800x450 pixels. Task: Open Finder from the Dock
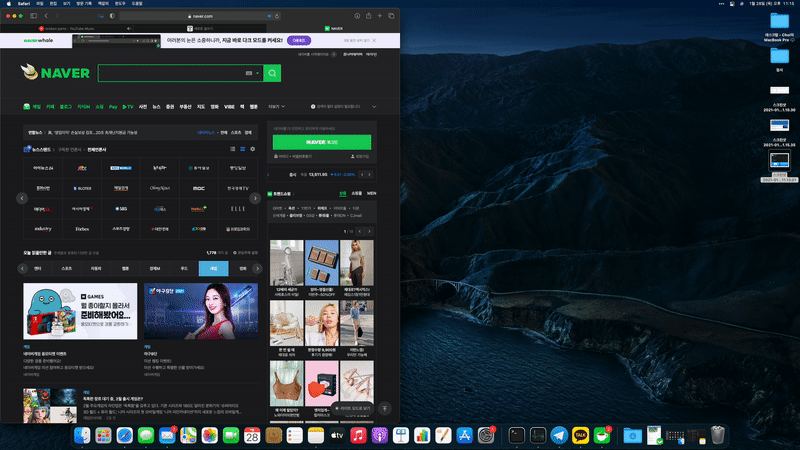tap(82, 436)
